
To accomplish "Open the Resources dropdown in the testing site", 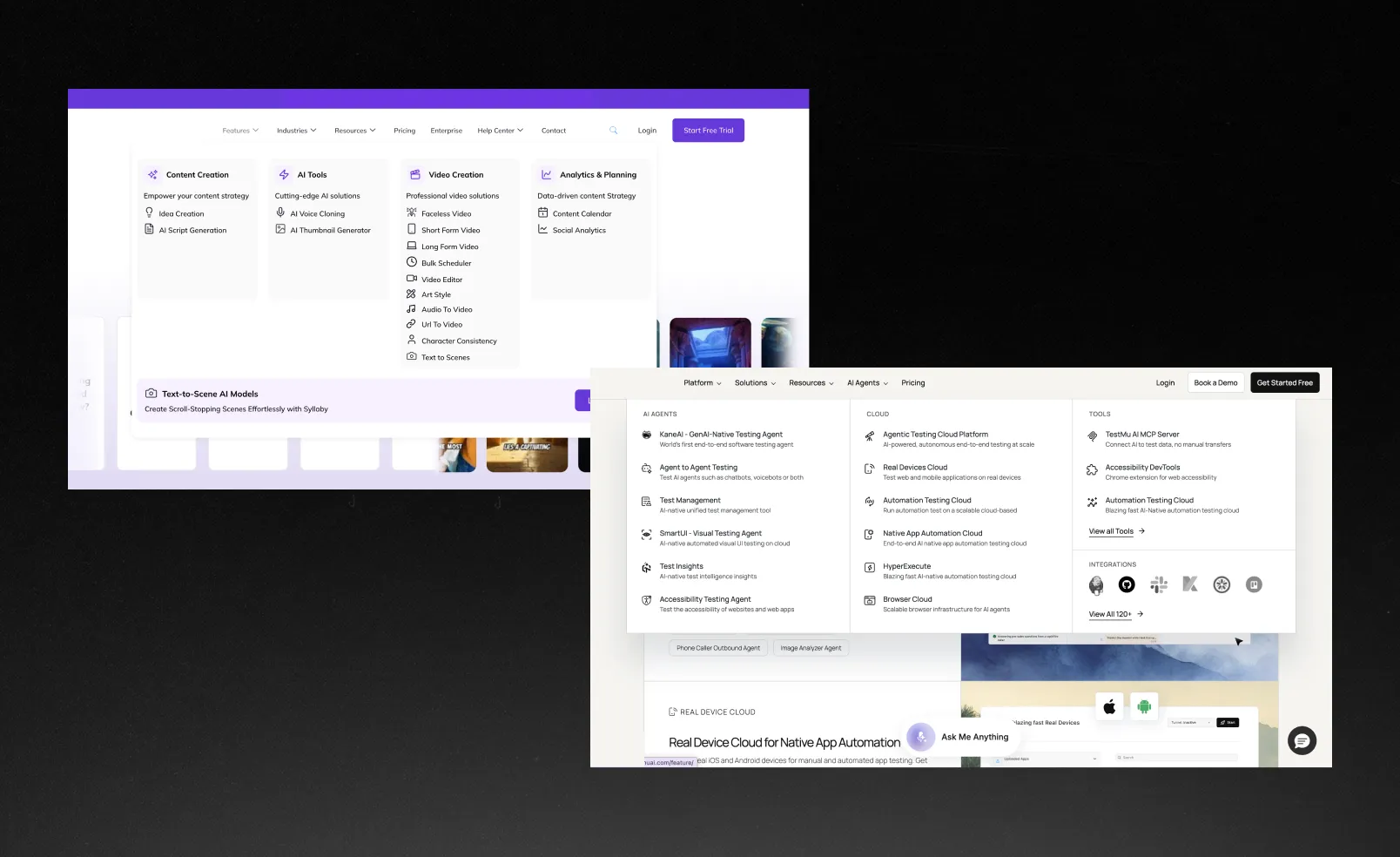I will (811, 383).
